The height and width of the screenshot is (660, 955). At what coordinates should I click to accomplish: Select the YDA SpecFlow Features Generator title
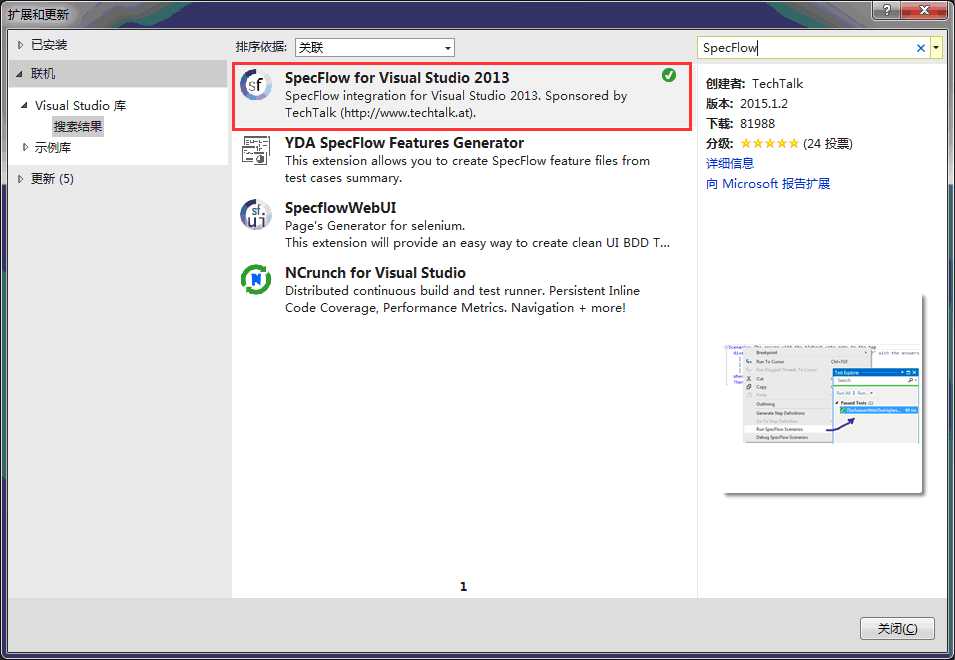pyautogui.click(x=404, y=143)
